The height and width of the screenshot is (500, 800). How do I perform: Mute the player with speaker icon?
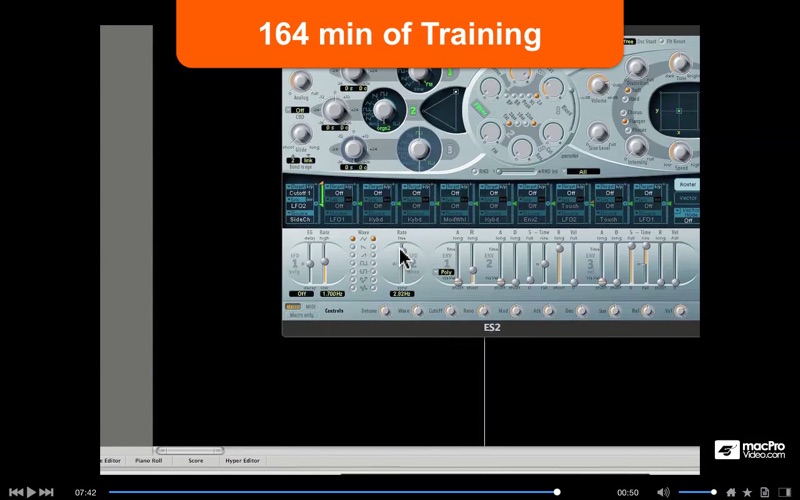pos(663,492)
